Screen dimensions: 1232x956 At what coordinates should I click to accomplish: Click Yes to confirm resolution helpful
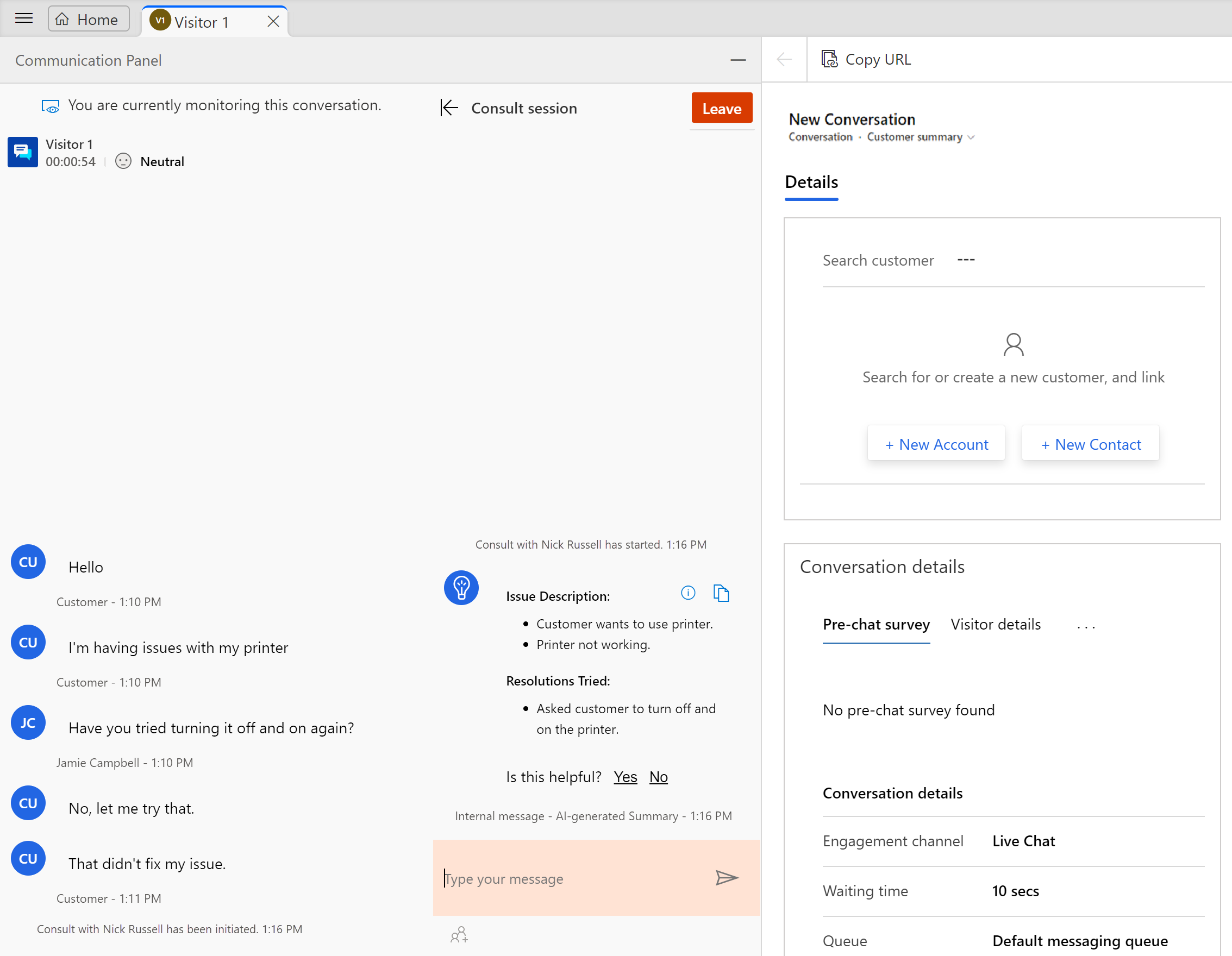pyautogui.click(x=625, y=777)
